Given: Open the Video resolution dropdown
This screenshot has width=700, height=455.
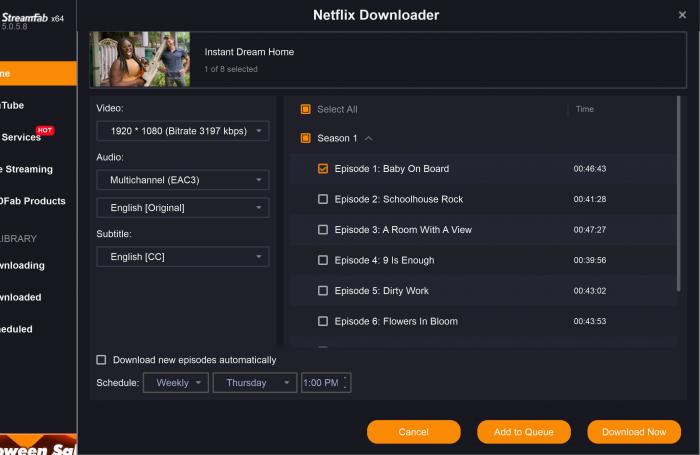Looking at the screenshot, I should (183, 131).
